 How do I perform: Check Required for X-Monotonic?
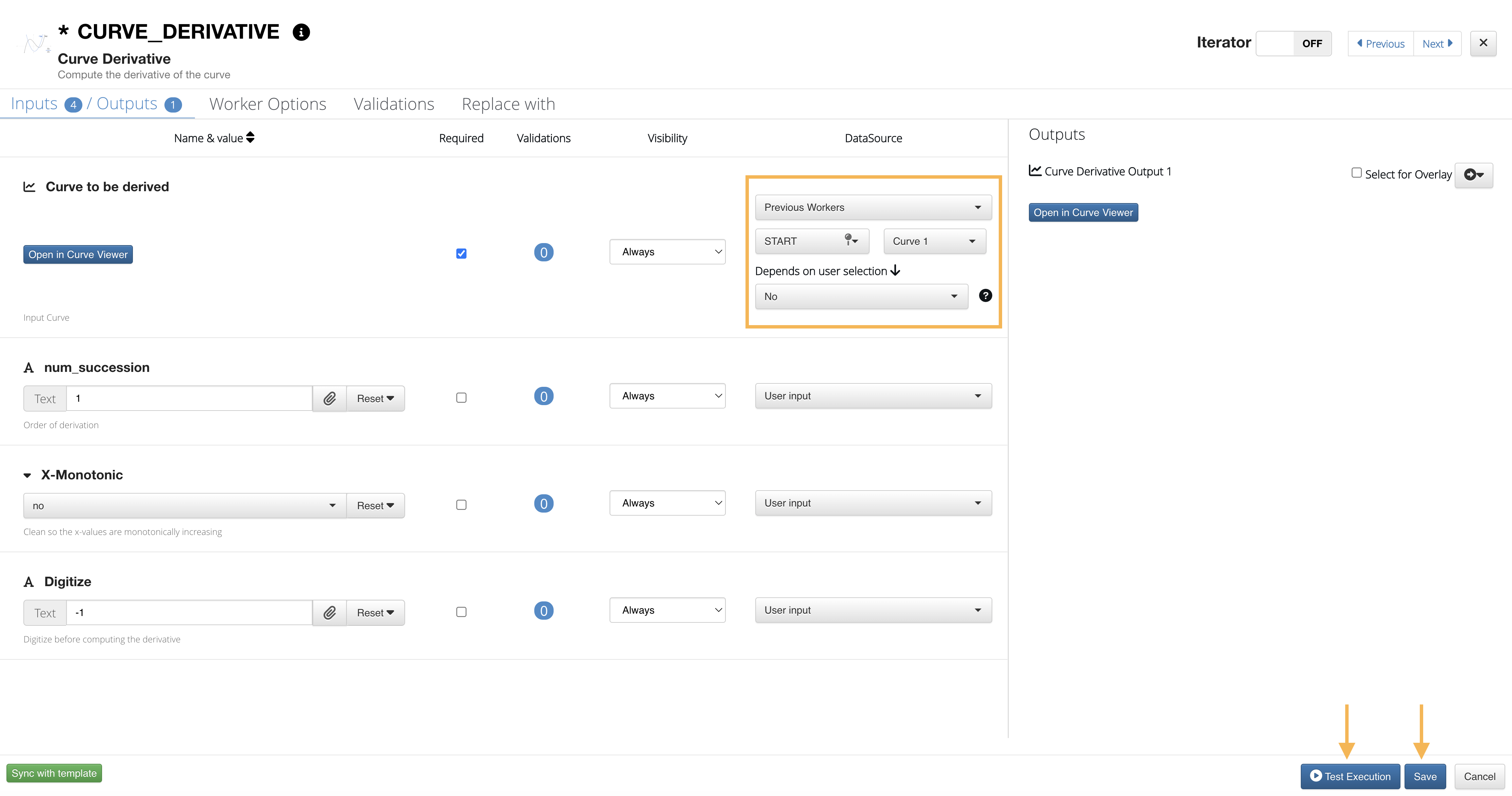click(x=461, y=505)
